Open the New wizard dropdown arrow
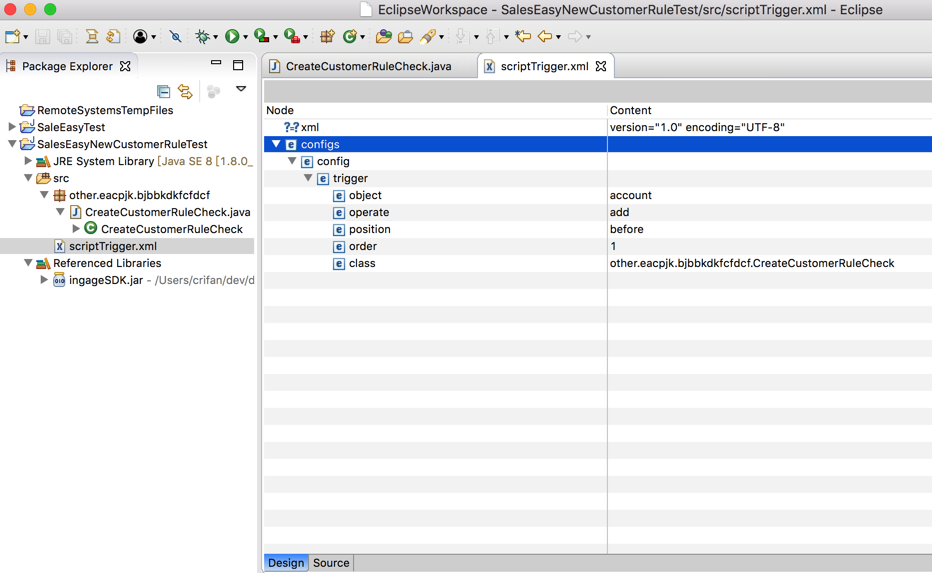 [x=26, y=37]
